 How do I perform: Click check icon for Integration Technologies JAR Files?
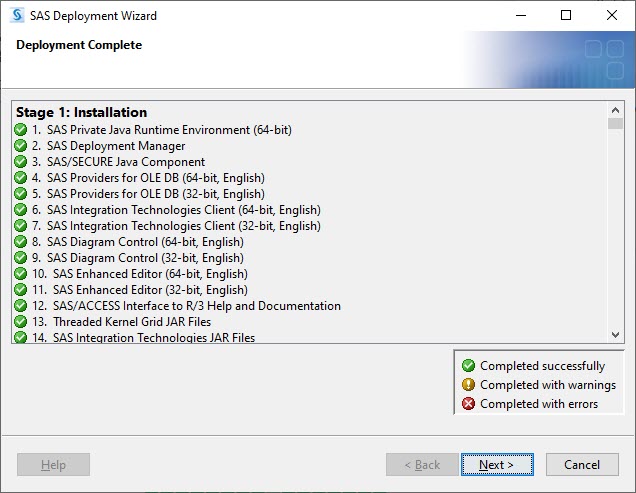point(20,337)
